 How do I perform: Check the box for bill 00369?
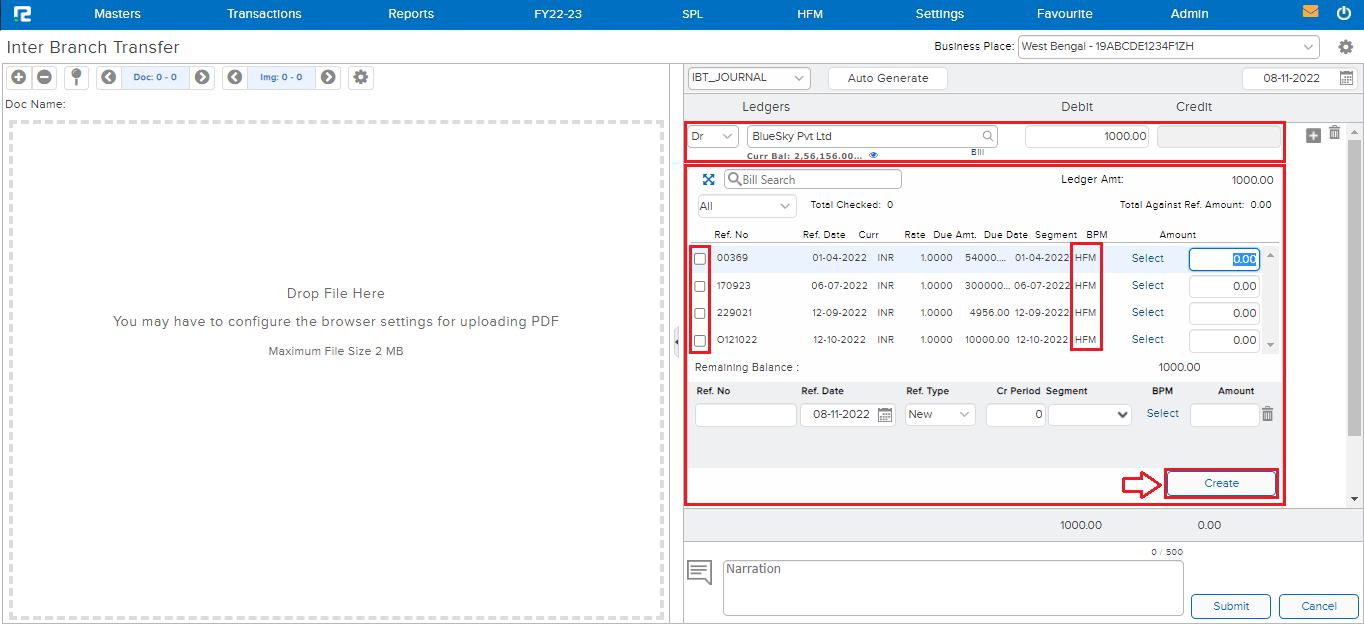click(700, 259)
